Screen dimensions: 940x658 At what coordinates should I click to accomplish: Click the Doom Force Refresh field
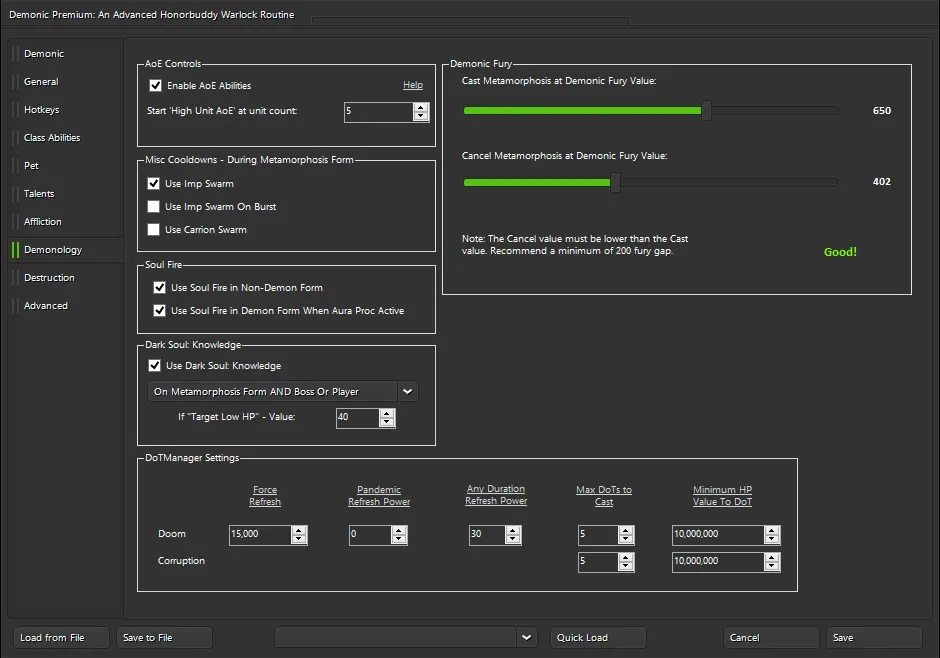pos(260,535)
